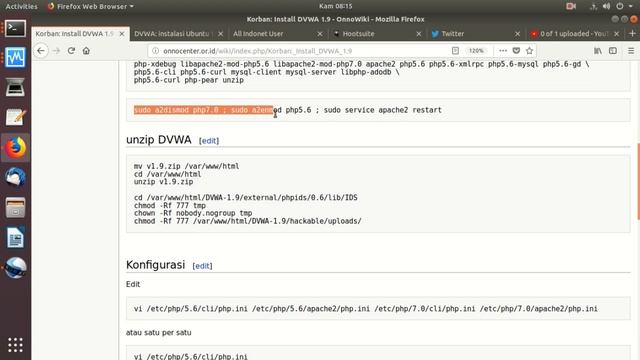Close the DVWA: Instalasi Ubuntu tab

(x=220, y=34)
